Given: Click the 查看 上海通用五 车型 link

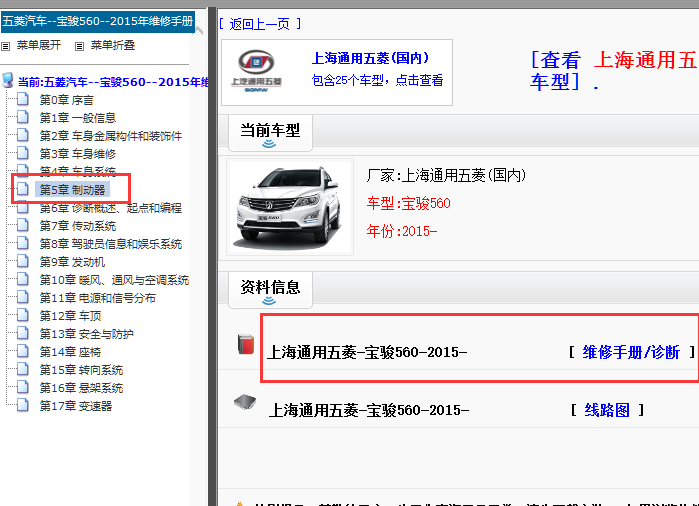Looking at the screenshot, I should (615, 71).
